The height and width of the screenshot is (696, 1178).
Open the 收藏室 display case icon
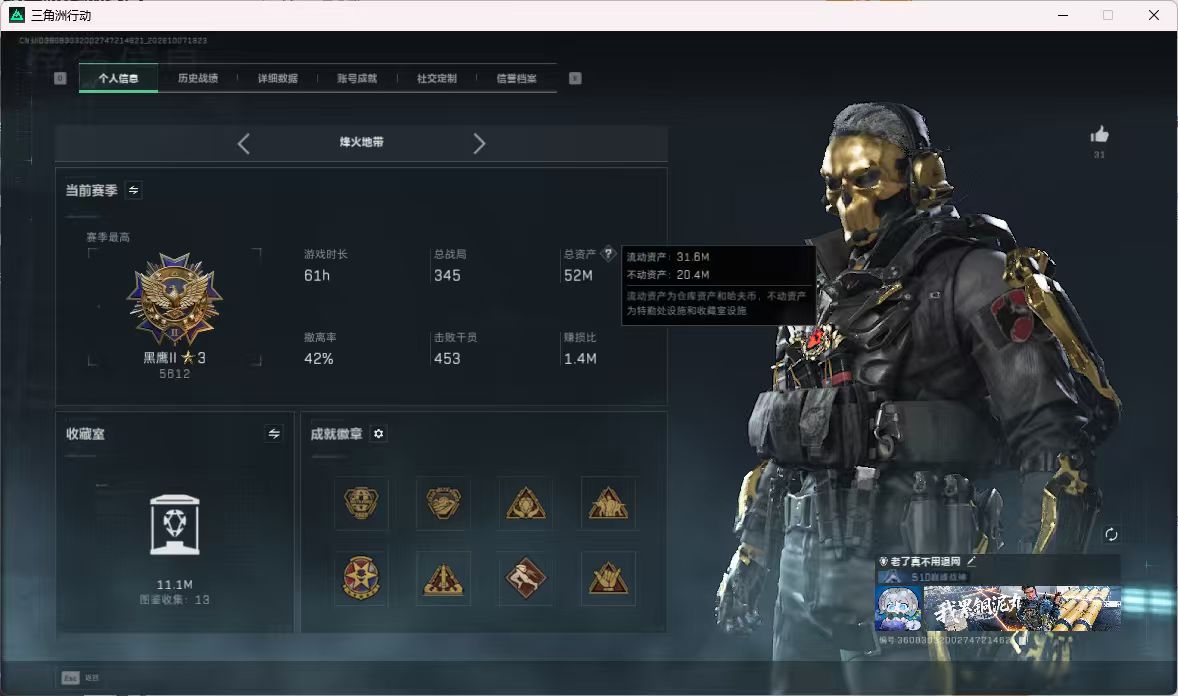(x=174, y=525)
